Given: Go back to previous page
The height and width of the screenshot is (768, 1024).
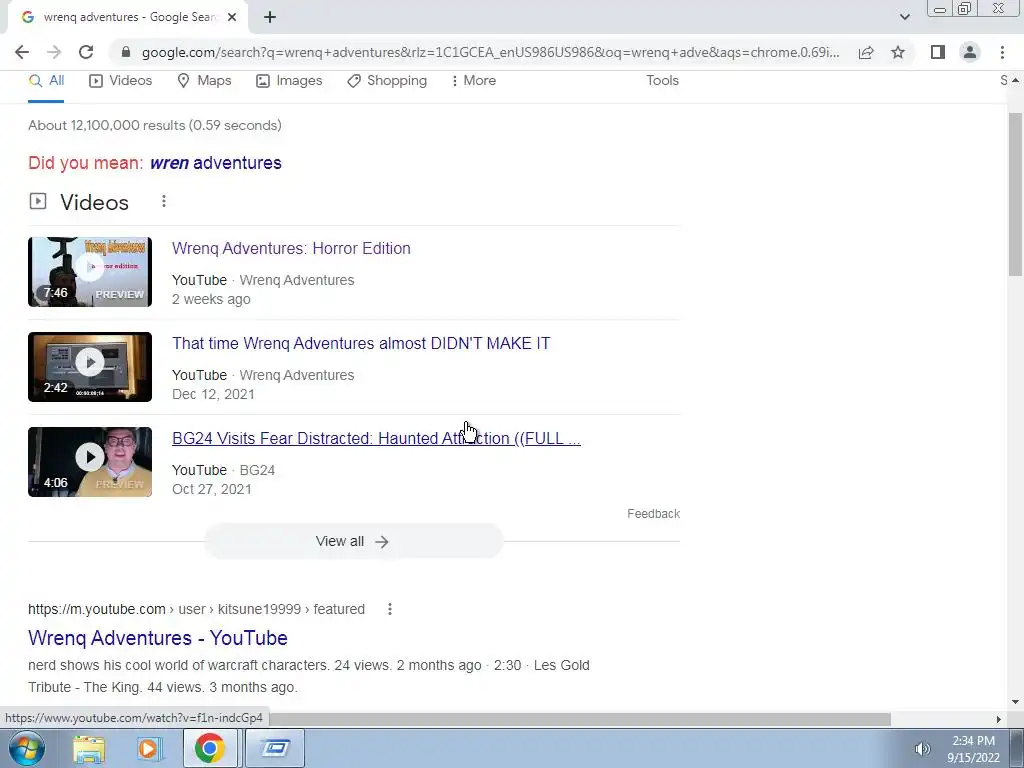Looking at the screenshot, I should coord(22,52).
